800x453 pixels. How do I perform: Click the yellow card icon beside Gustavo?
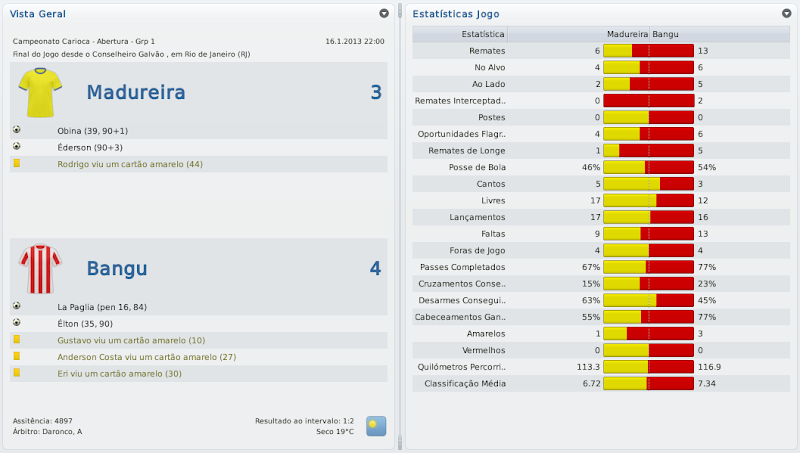[x=17, y=340]
